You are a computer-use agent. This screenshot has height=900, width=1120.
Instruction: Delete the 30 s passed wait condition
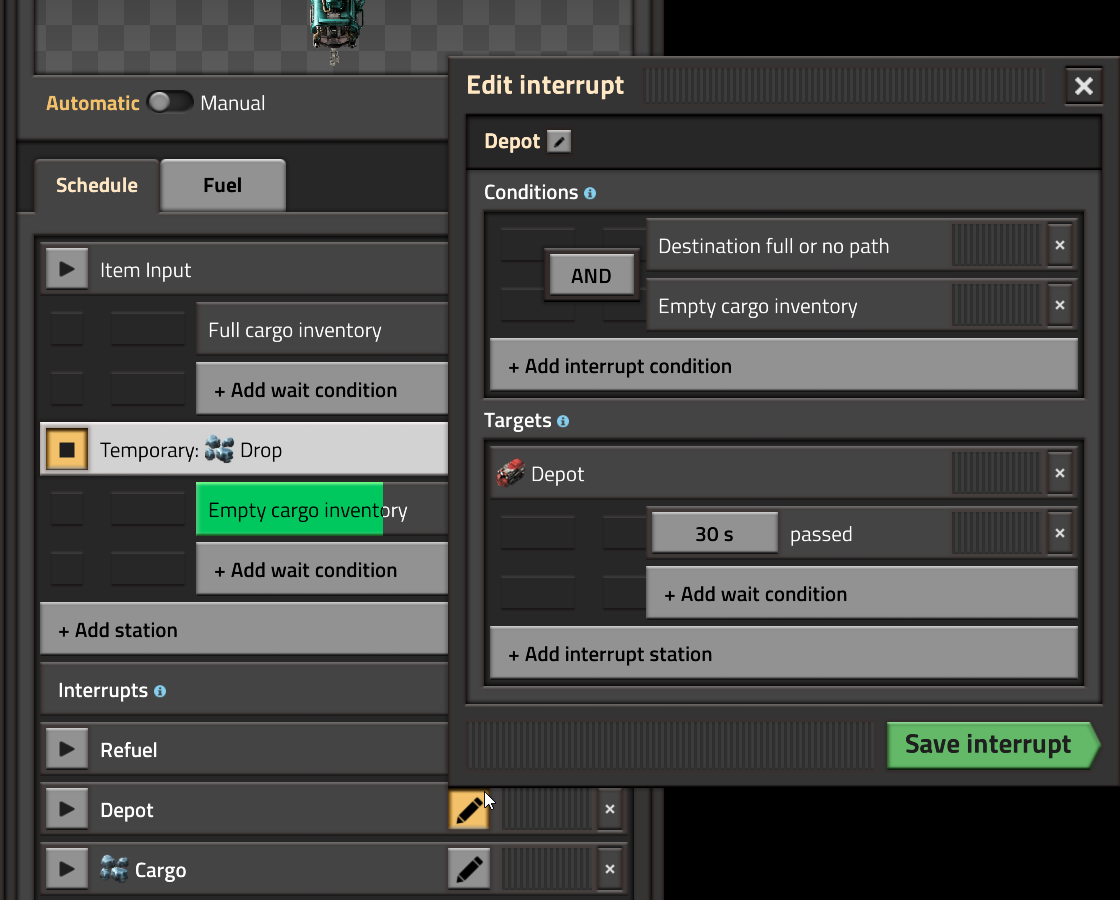point(1060,534)
